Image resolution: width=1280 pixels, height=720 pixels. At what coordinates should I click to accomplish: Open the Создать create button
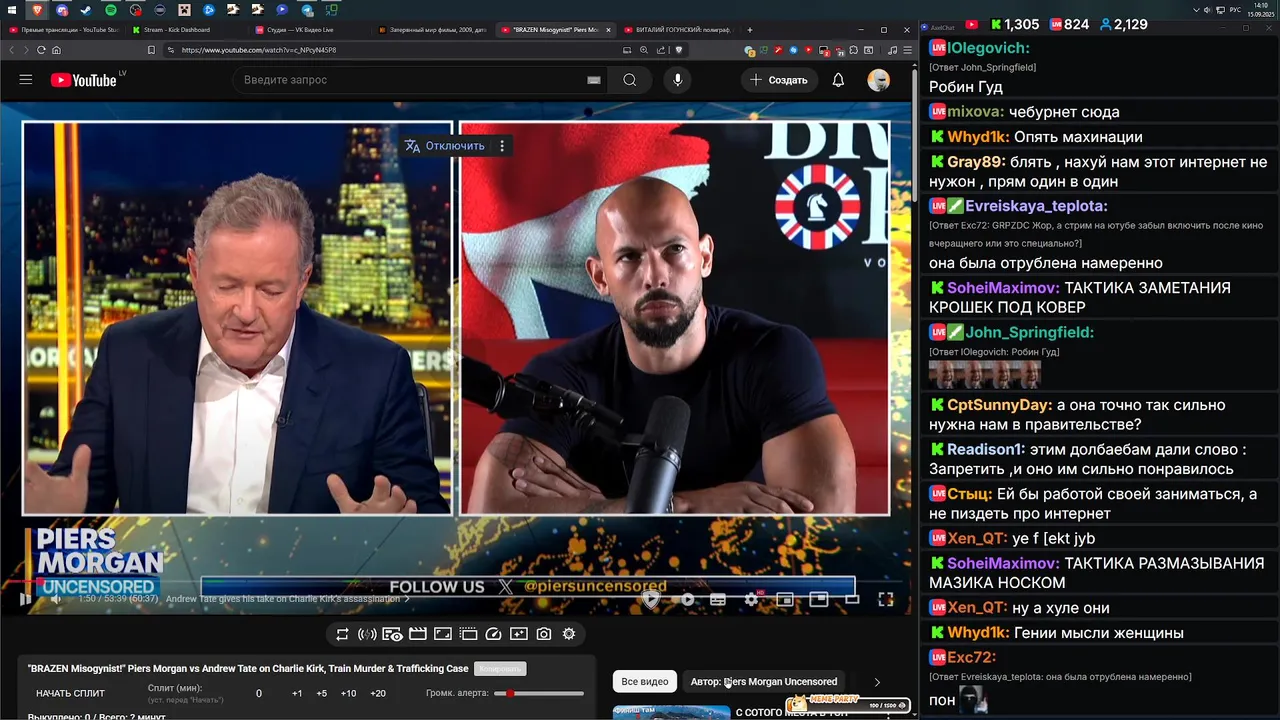tap(779, 80)
